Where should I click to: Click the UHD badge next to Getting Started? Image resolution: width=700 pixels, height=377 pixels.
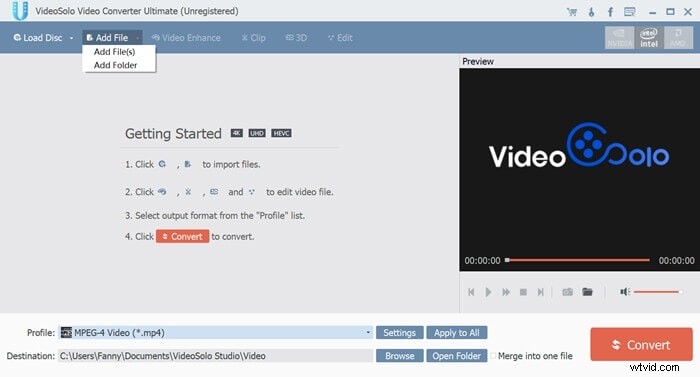(x=257, y=133)
